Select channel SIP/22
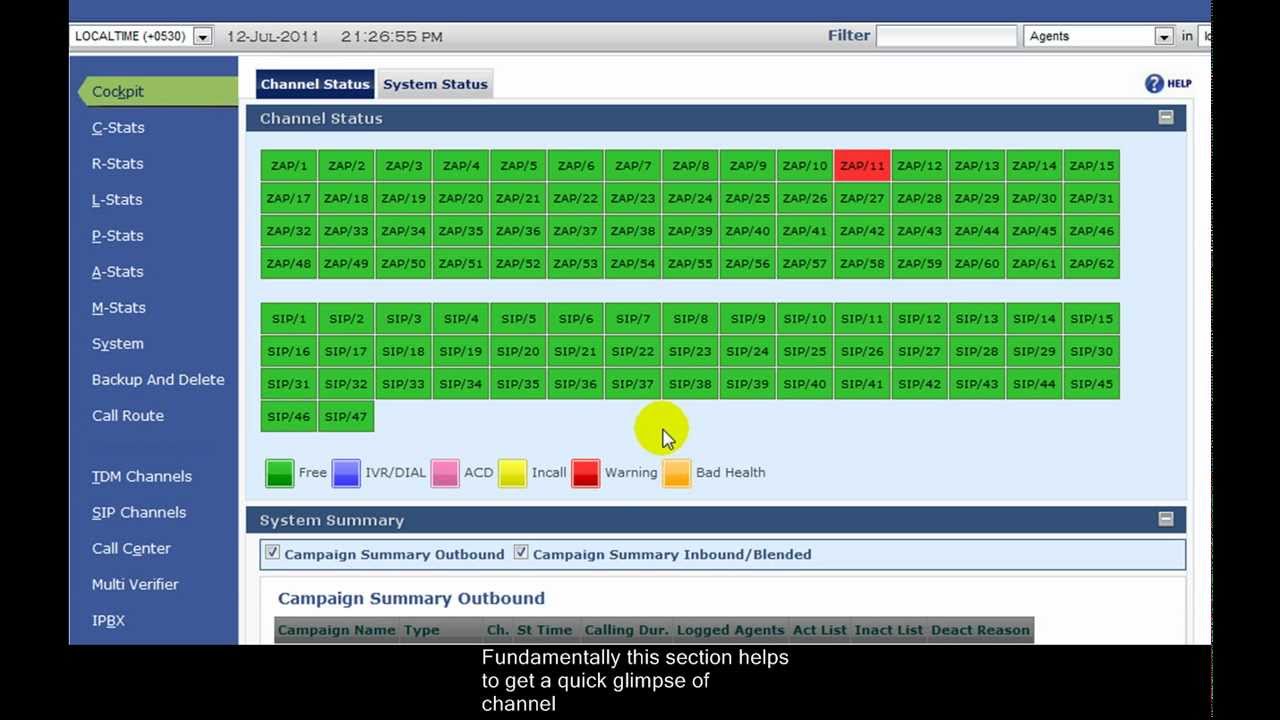The height and width of the screenshot is (720, 1280). pyautogui.click(x=633, y=351)
